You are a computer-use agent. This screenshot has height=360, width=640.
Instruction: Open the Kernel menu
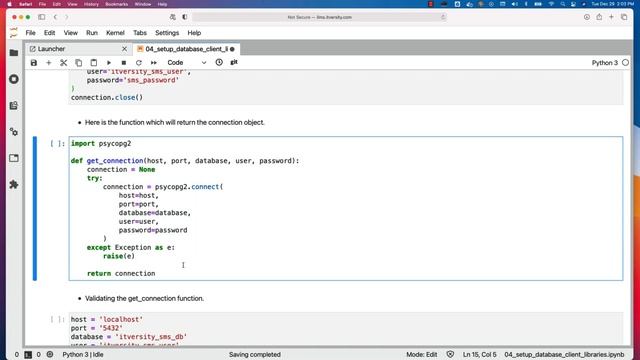point(115,33)
